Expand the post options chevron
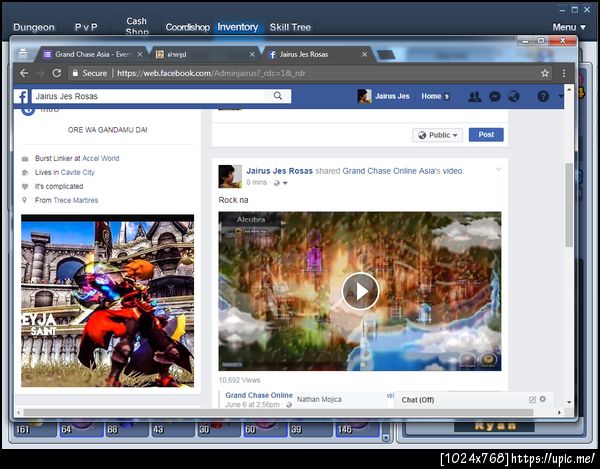Screen dimensions: 600x469 (x=498, y=169)
